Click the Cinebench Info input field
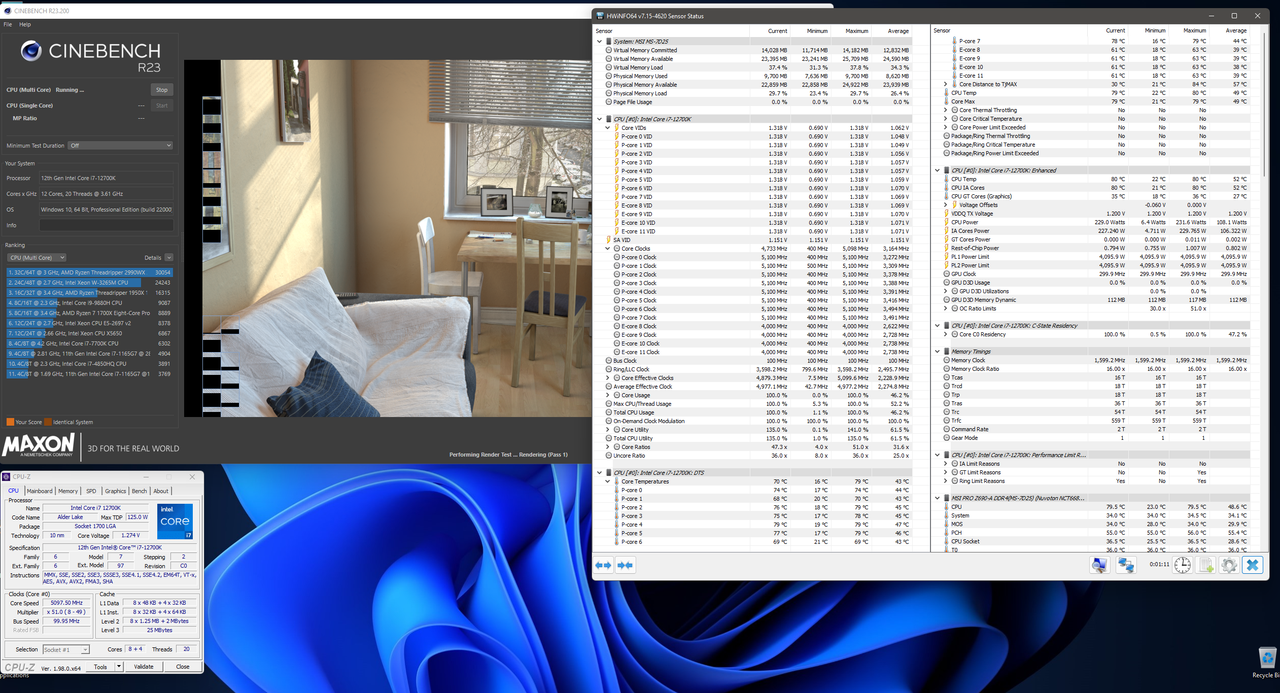Image resolution: width=1280 pixels, height=693 pixels. tap(106, 225)
